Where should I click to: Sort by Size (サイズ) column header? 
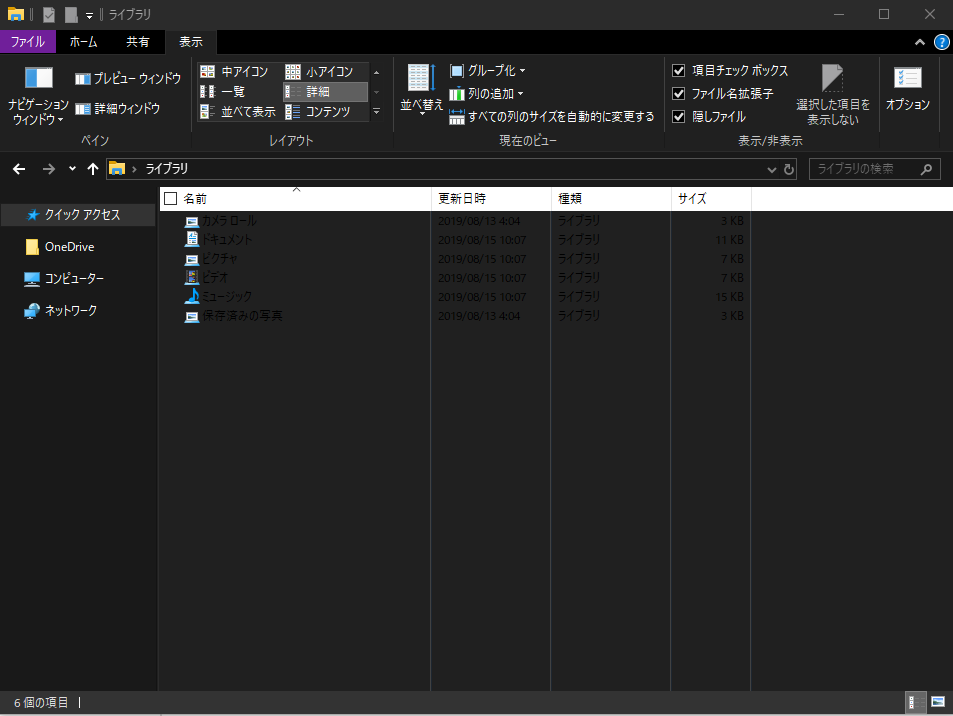pyautogui.click(x=711, y=199)
